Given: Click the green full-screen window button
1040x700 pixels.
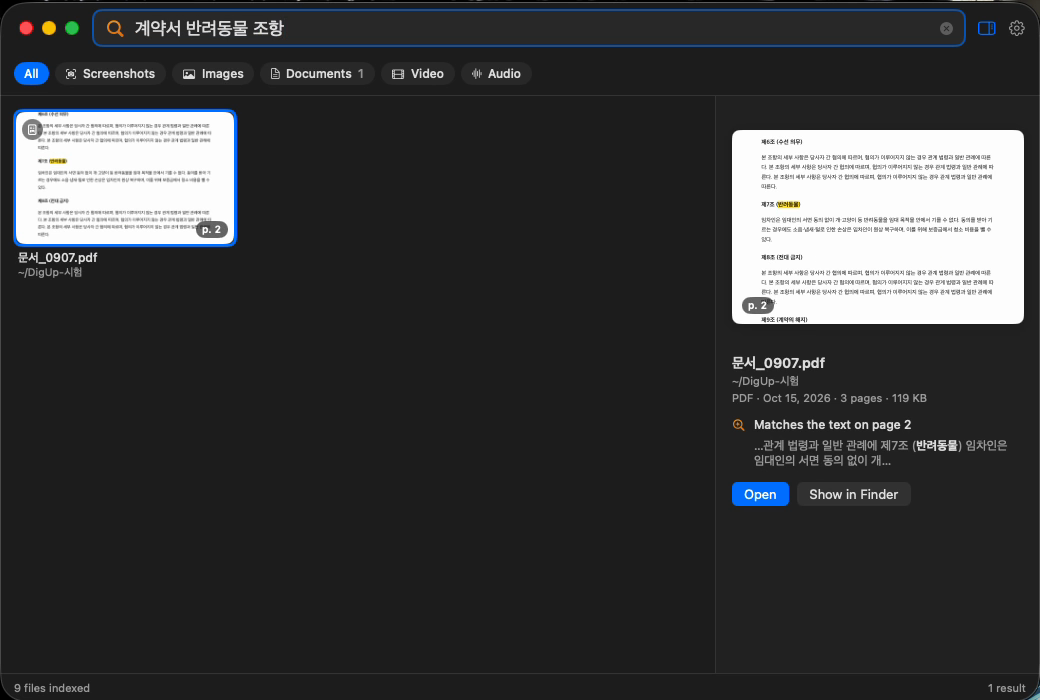Looking at the screenshot, I should pos(72,28).
